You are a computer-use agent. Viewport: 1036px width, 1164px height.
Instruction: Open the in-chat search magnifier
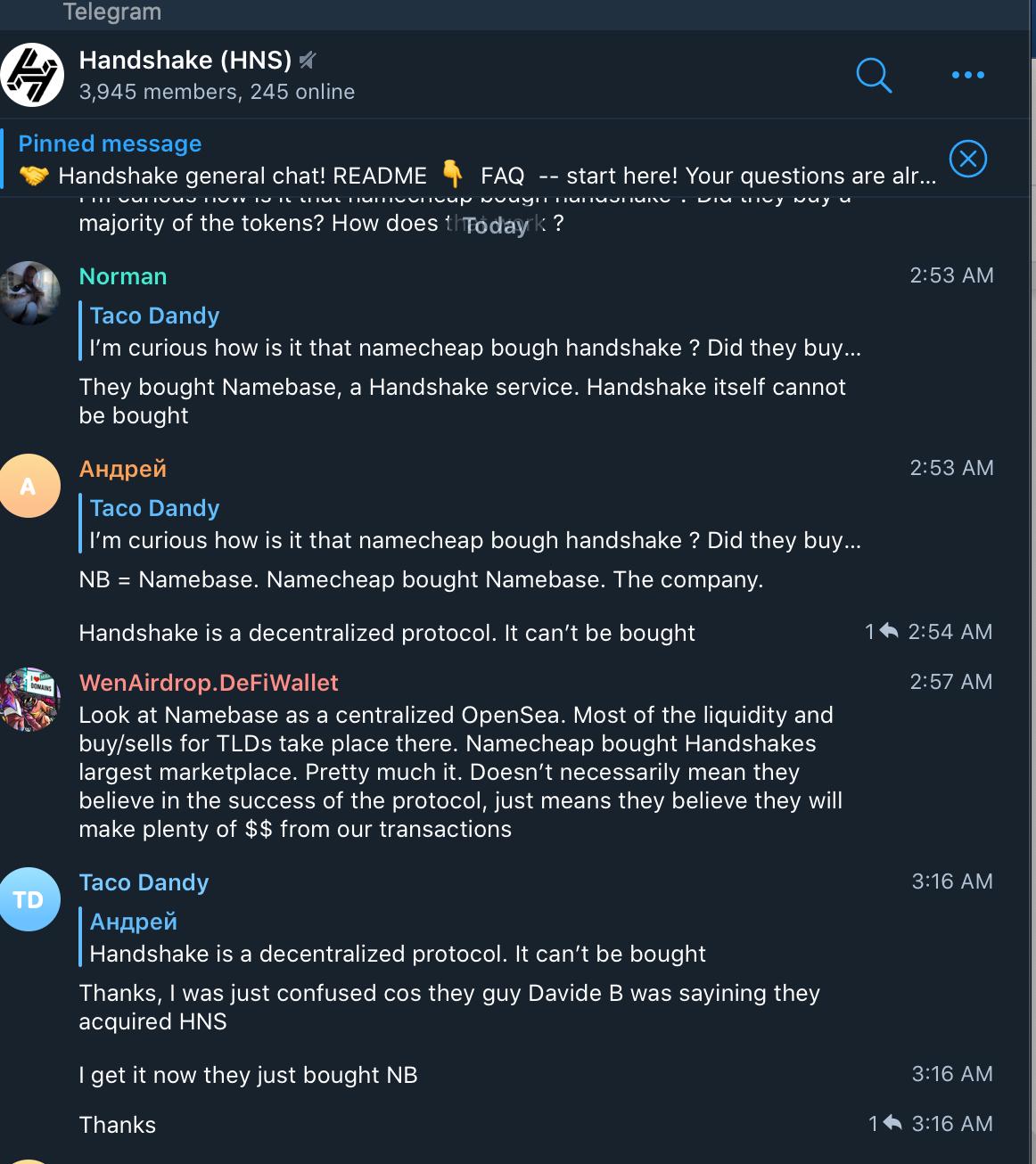point(874,76)
